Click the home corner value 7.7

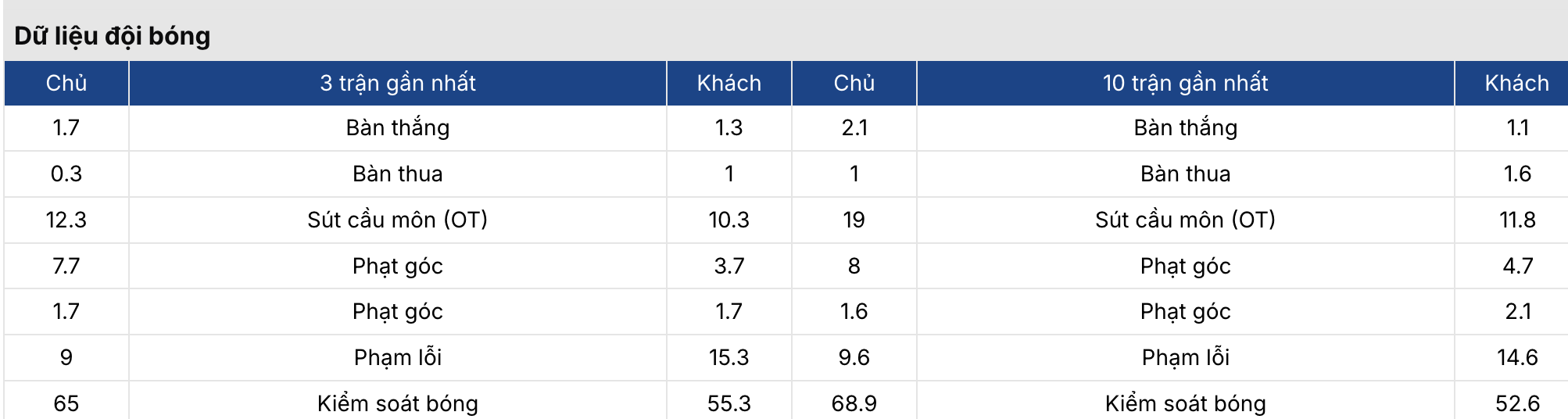tap(66, 266)
